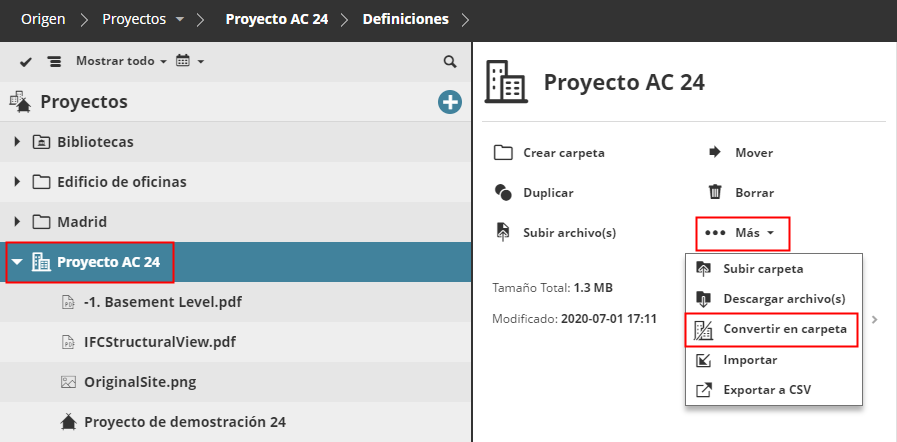
Task: Click the search magnifier icon
Action: click(450, 62)
